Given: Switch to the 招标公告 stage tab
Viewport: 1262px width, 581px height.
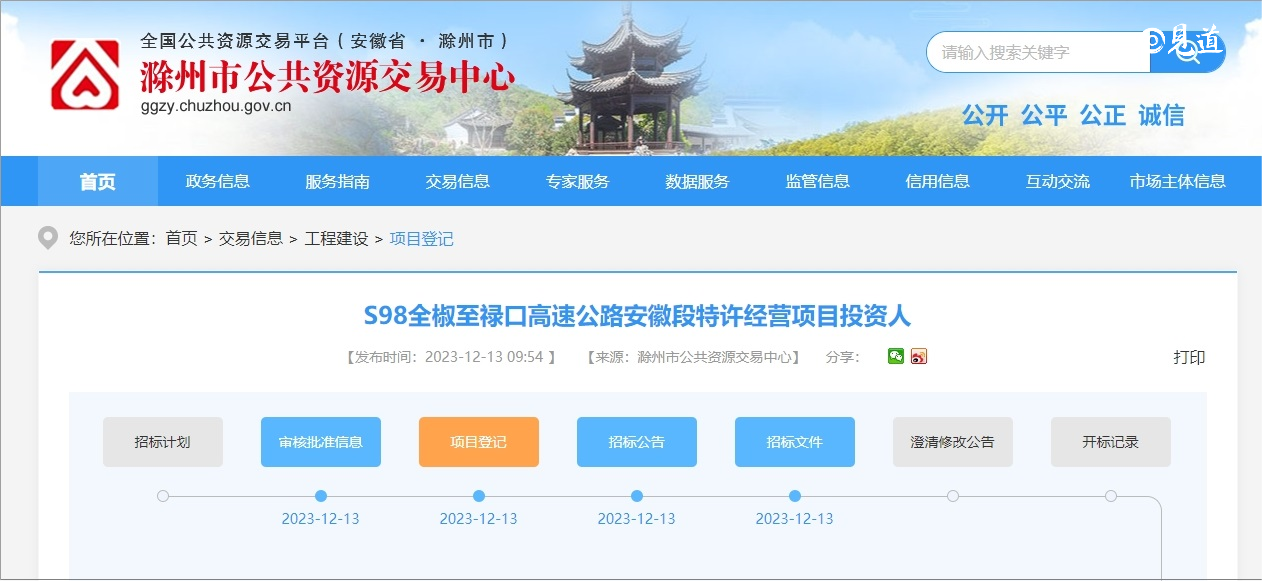Looking at the screenshot, I should (637, 442).
